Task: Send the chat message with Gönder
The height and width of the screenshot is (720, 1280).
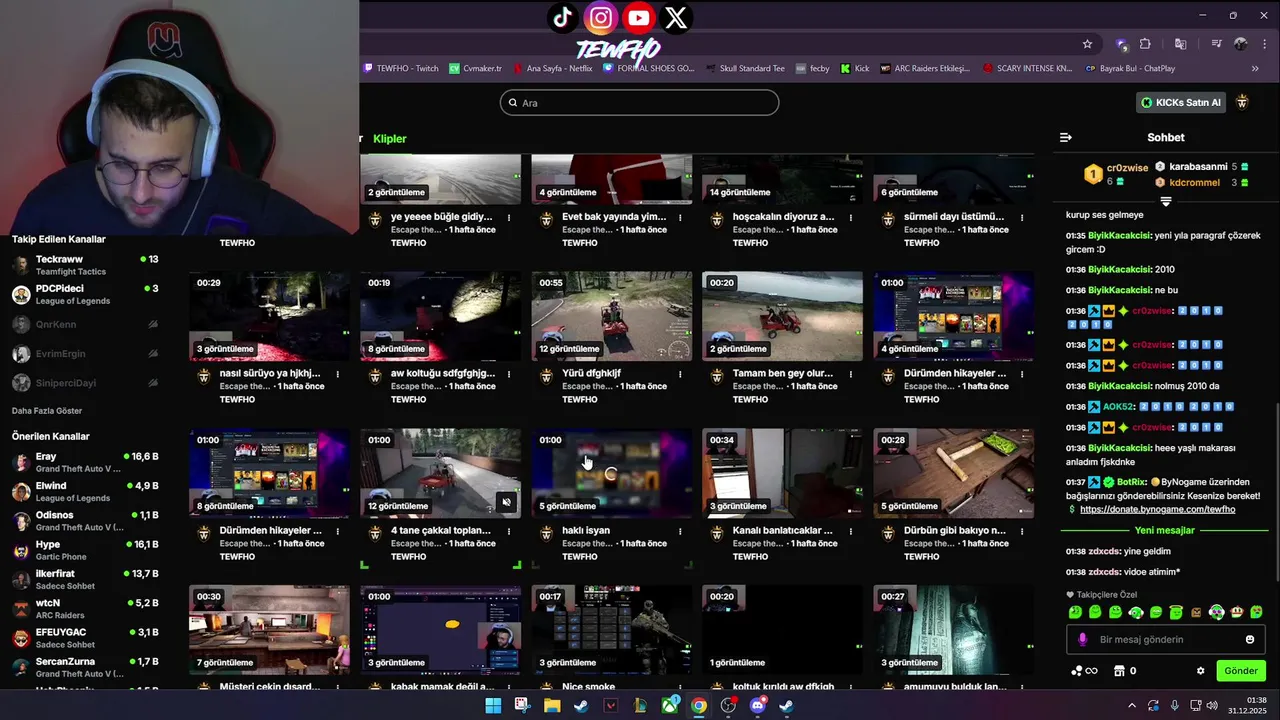Action: pos(1241,671)
